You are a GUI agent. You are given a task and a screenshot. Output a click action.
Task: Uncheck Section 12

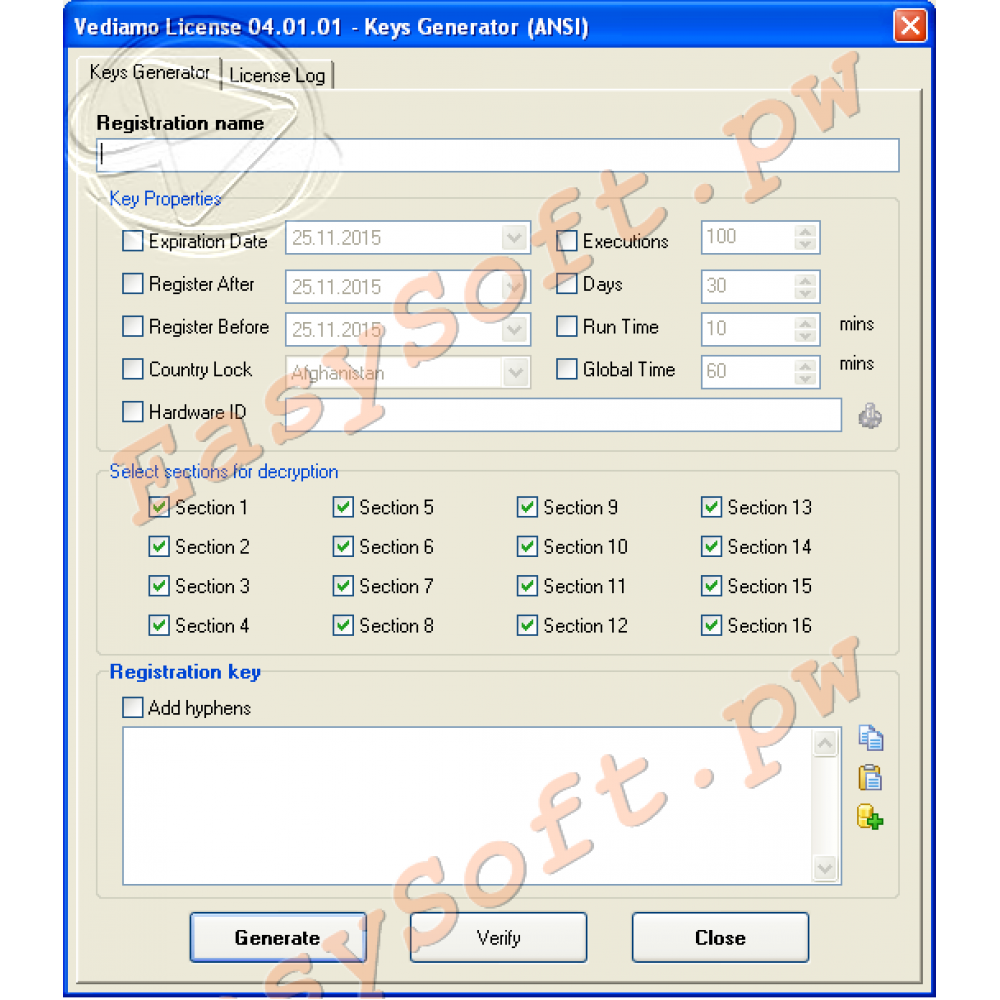527,626
